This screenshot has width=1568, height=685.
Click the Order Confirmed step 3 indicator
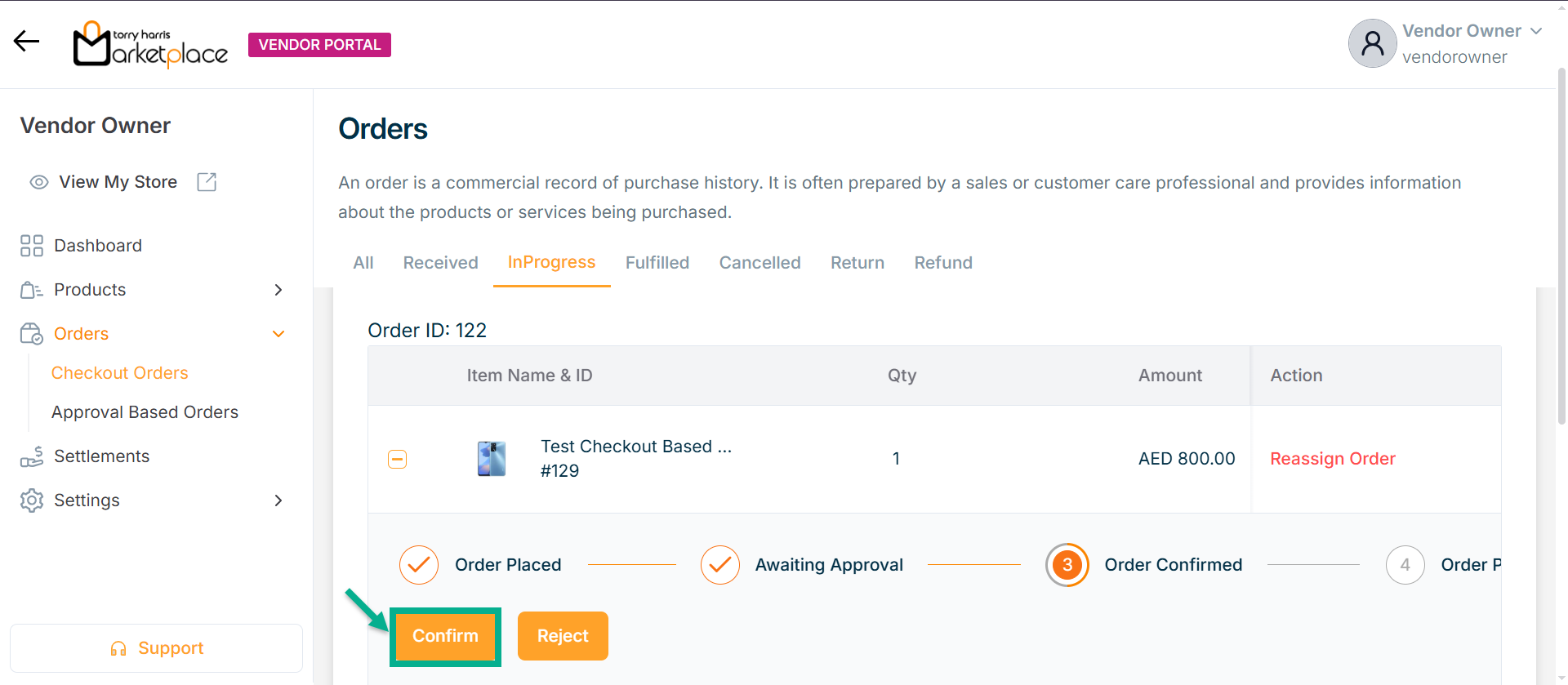tap(1067, 565)
